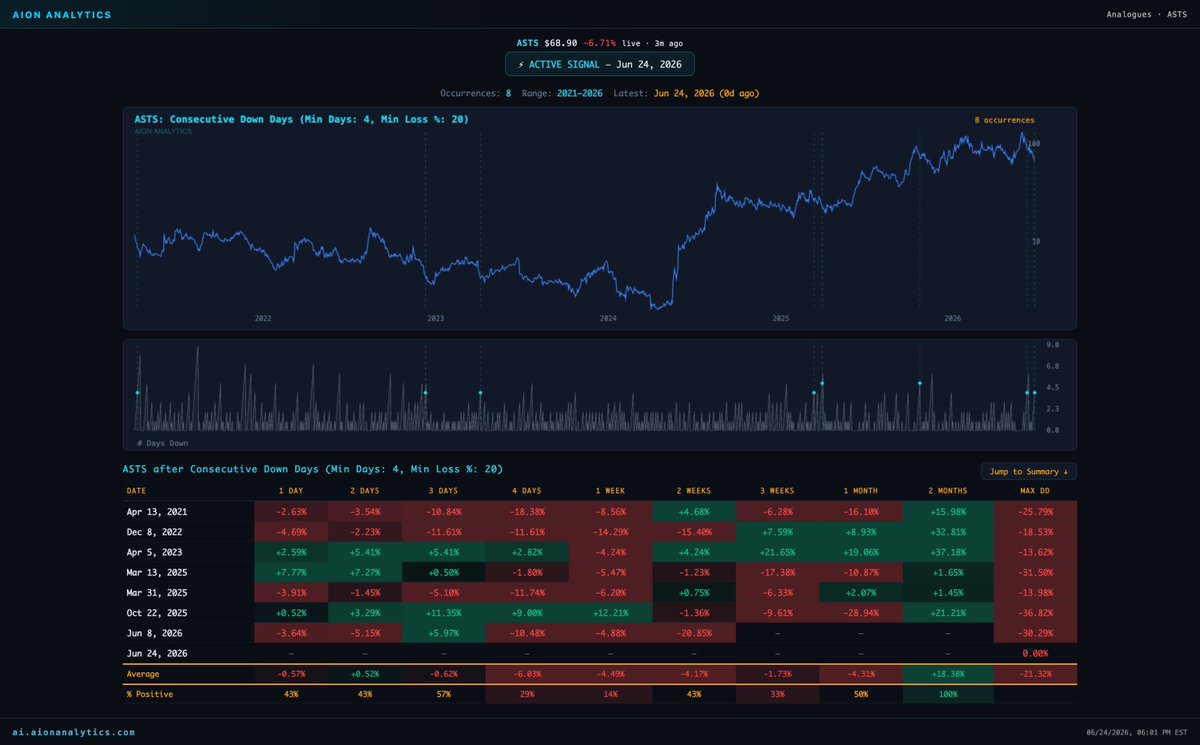Click Jump to Summary button

click(1029, 471)
